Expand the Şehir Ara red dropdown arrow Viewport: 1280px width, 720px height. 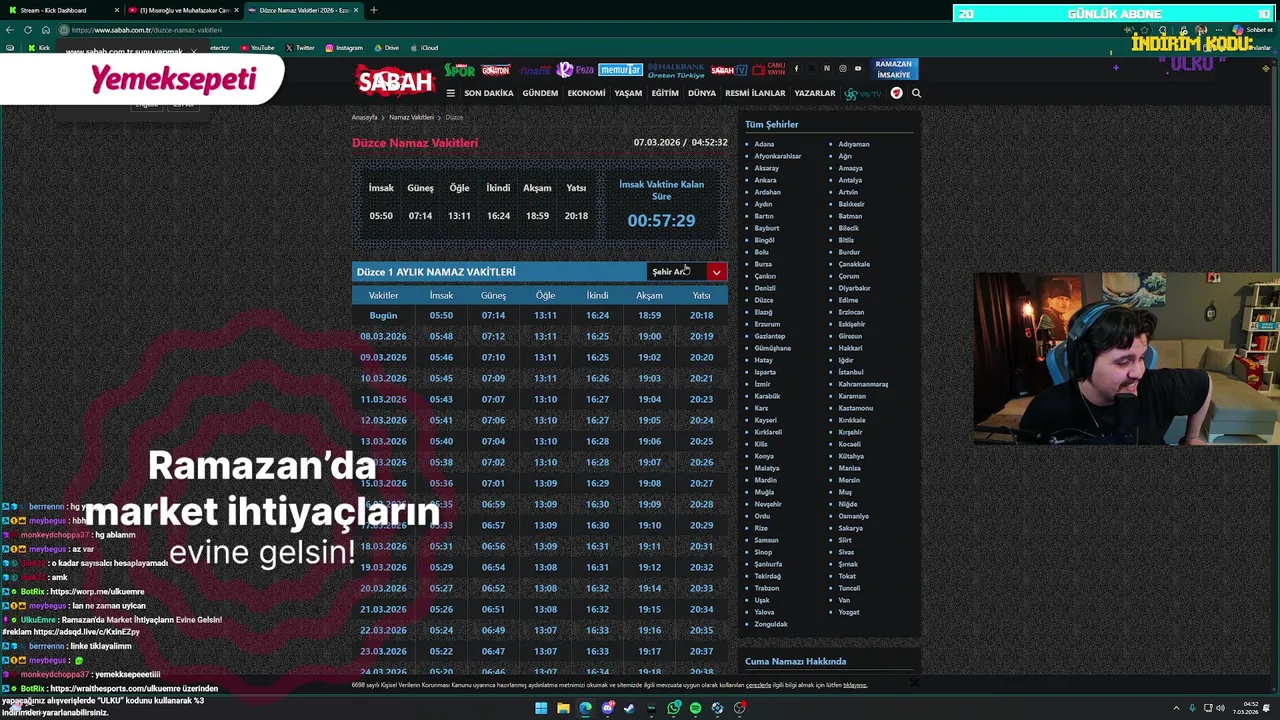point(716,272)
